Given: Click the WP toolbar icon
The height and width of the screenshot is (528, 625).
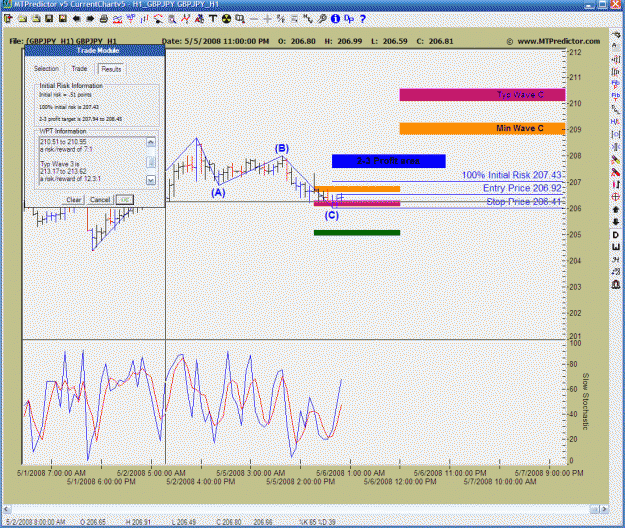Looking at the screenshot, I should pyautogui.click(x=131, y=19).
